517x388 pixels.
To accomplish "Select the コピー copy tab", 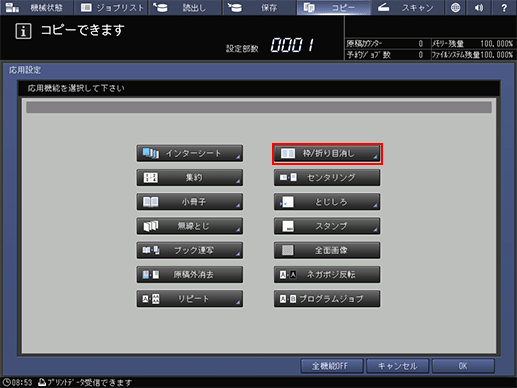I will pyautogui.click(x=333, y=7).
